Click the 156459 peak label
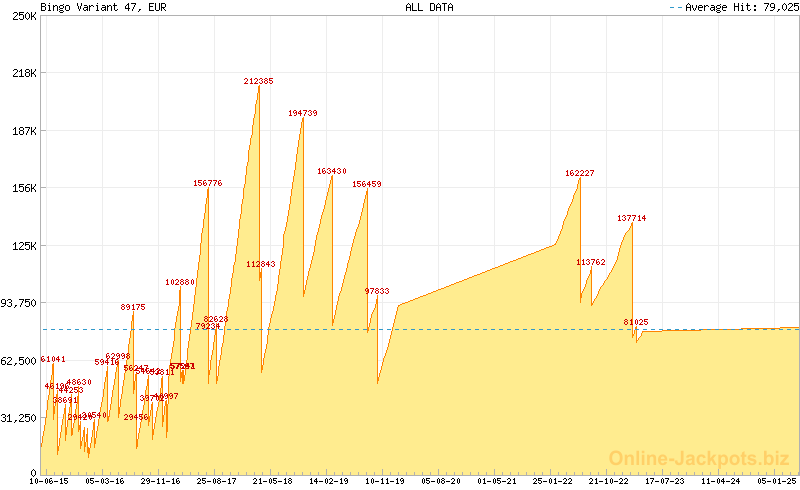The image size is (800, 490). click(367, 184)
